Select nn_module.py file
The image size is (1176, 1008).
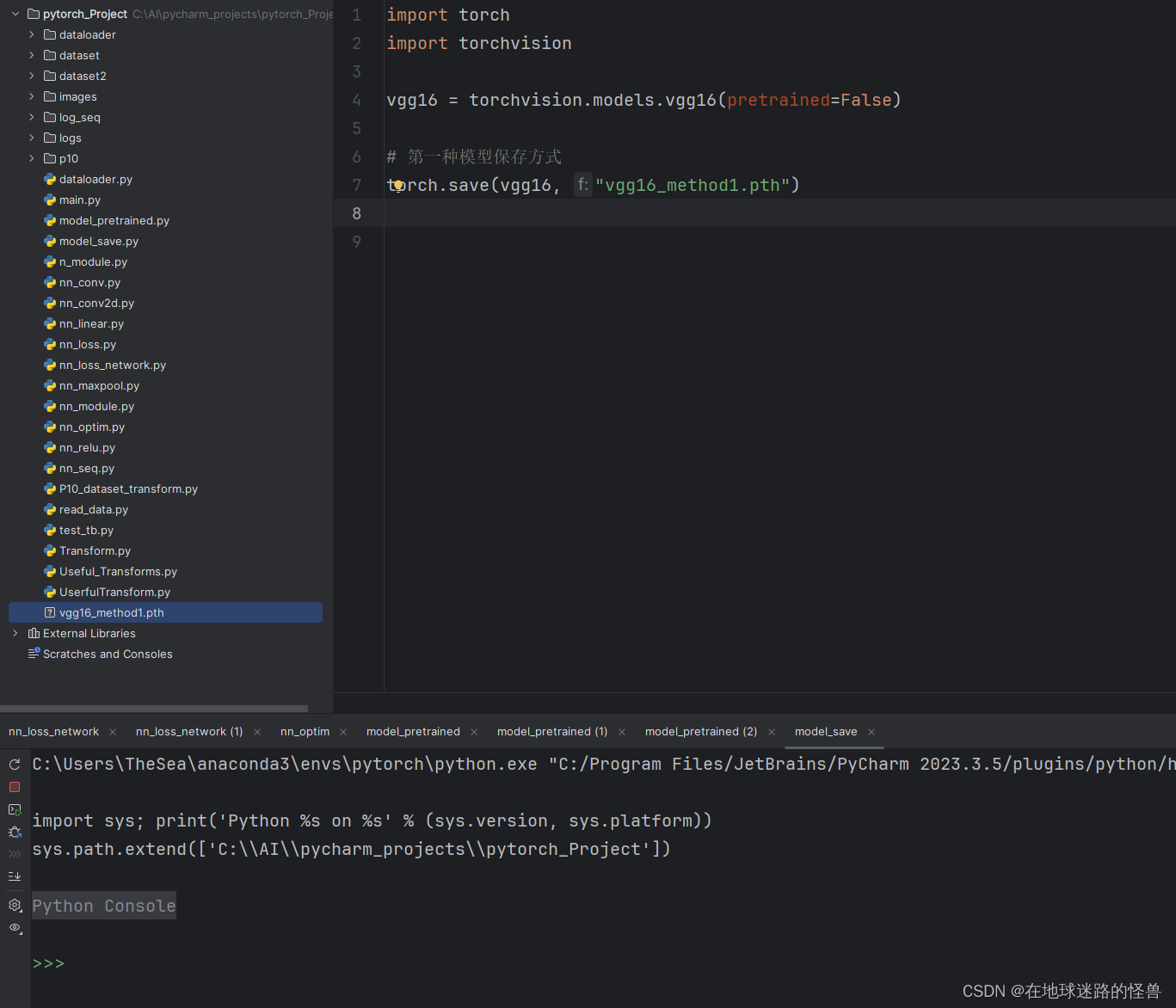[x=96, y=406]
